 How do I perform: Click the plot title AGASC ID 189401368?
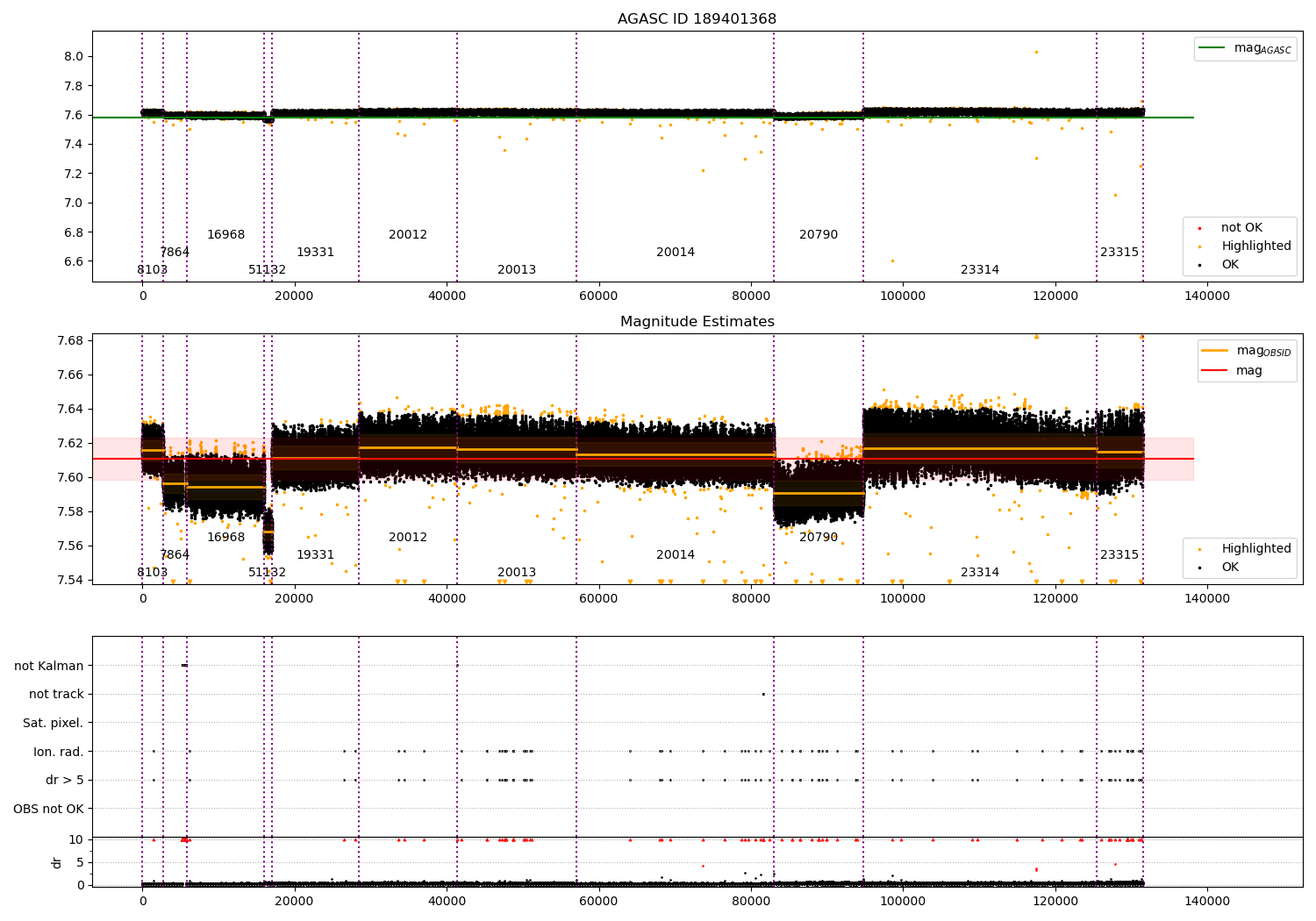pyautogui.click(x=697, y=19)
